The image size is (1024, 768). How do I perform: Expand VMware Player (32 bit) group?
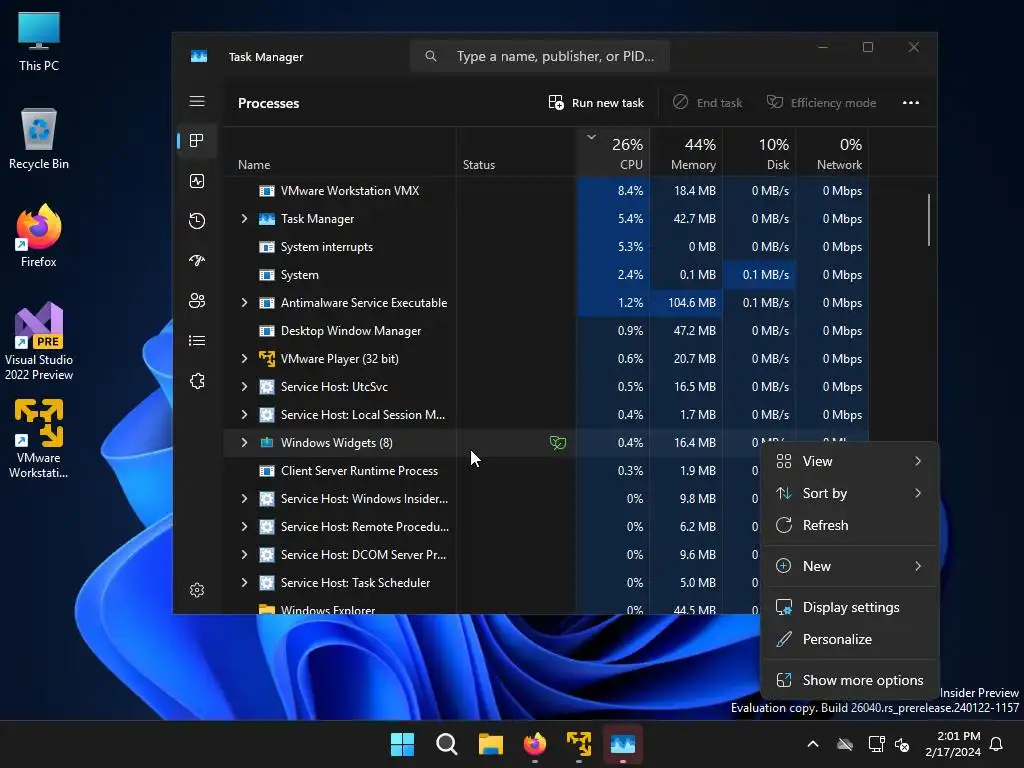click(244, 359)
